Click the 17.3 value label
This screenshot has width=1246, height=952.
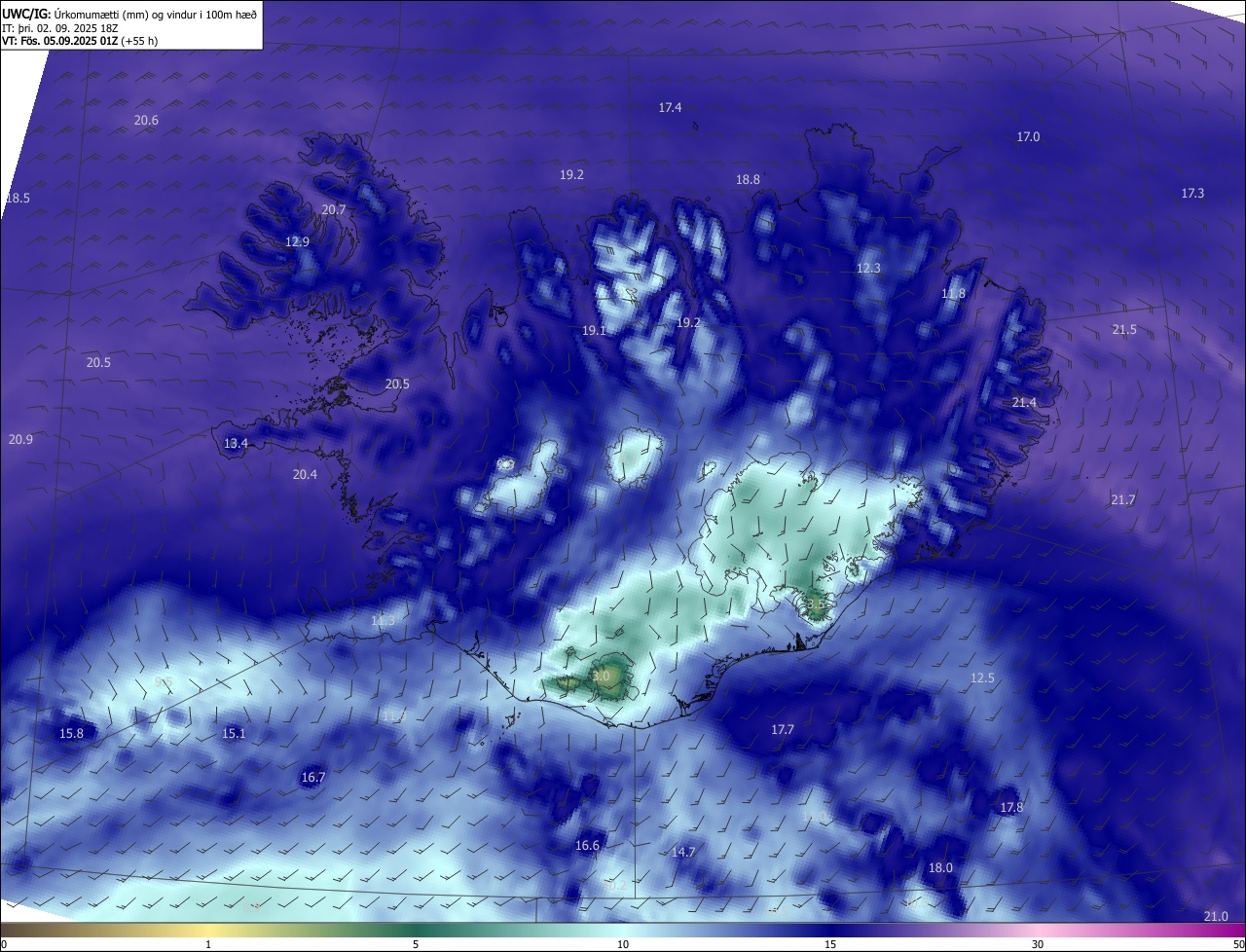(1192, 193)
